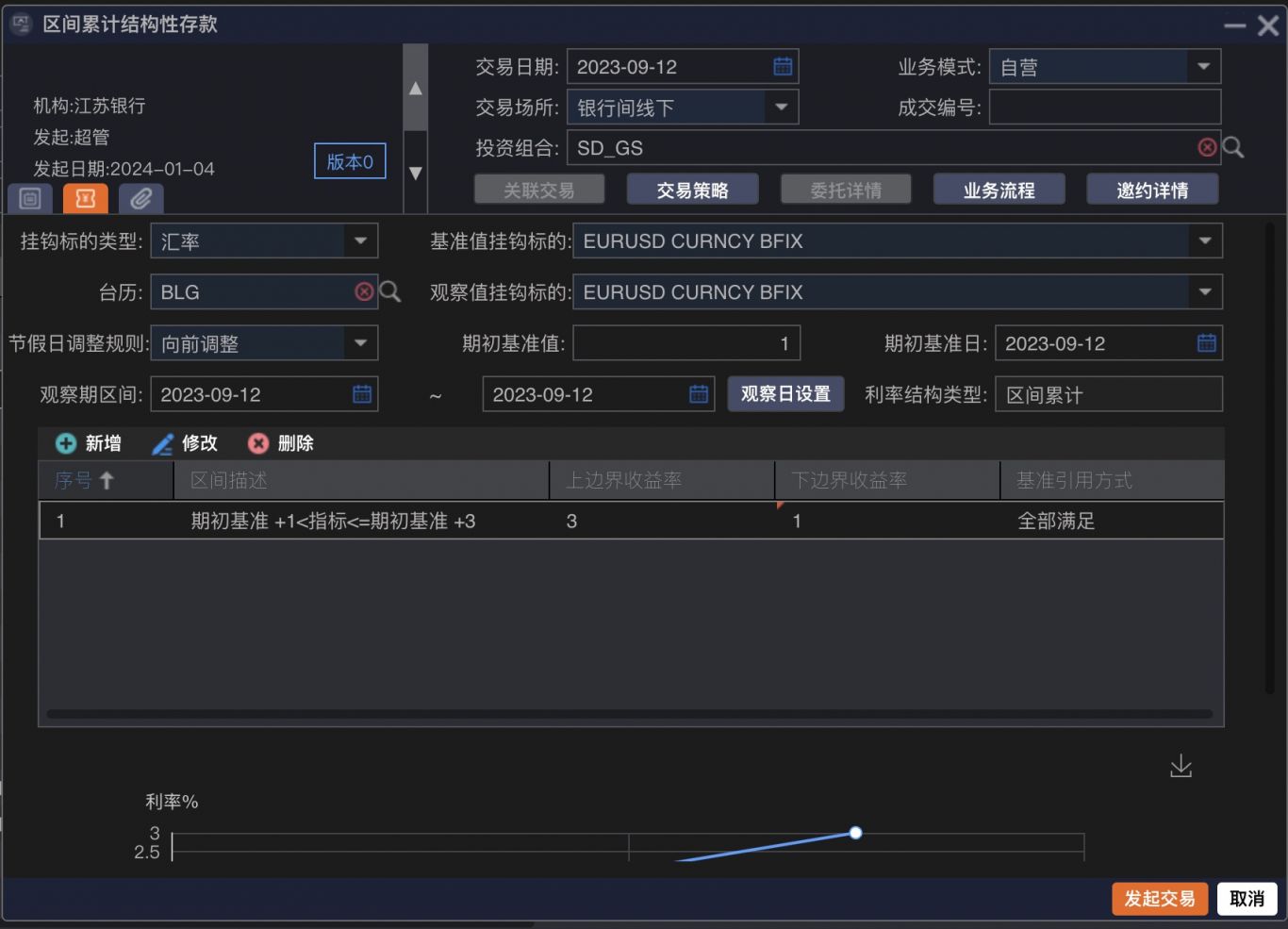Click the table's horizontal scrollbar
Screen dimensions: 1288x929
[x=630, y=714]
